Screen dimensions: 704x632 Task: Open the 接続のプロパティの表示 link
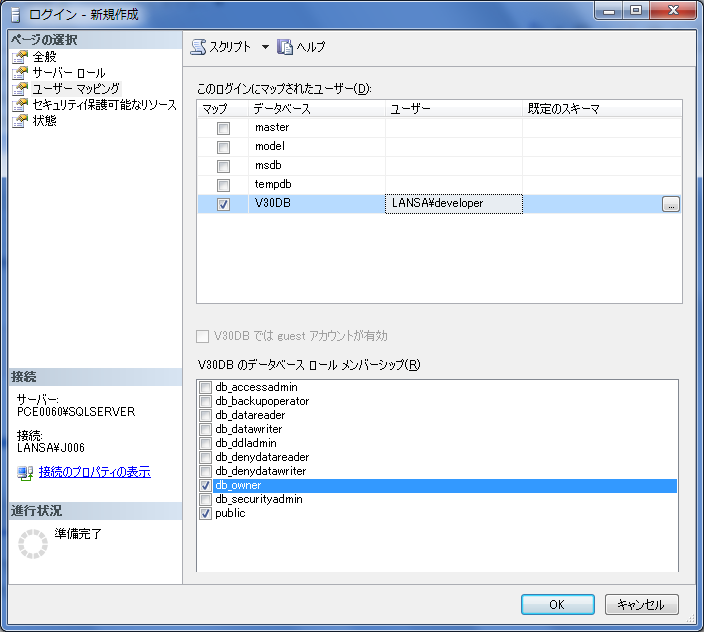95,472
